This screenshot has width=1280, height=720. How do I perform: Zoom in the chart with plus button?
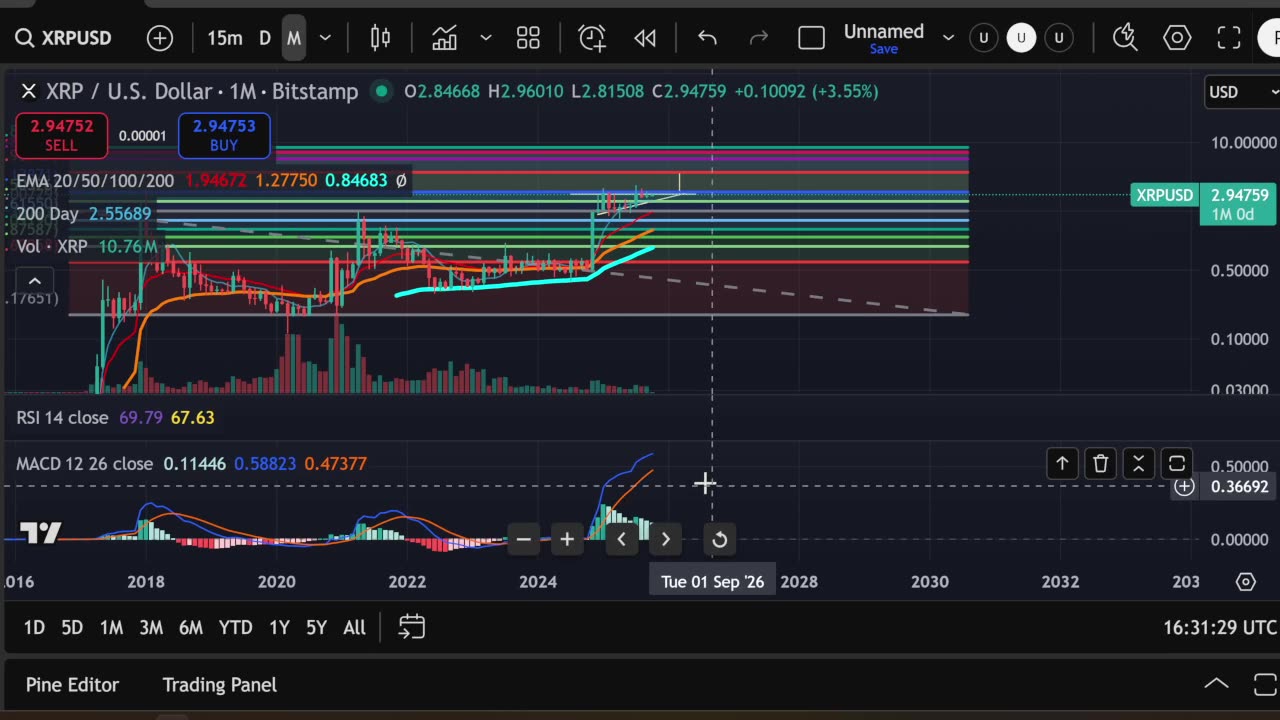pos(567,540)
